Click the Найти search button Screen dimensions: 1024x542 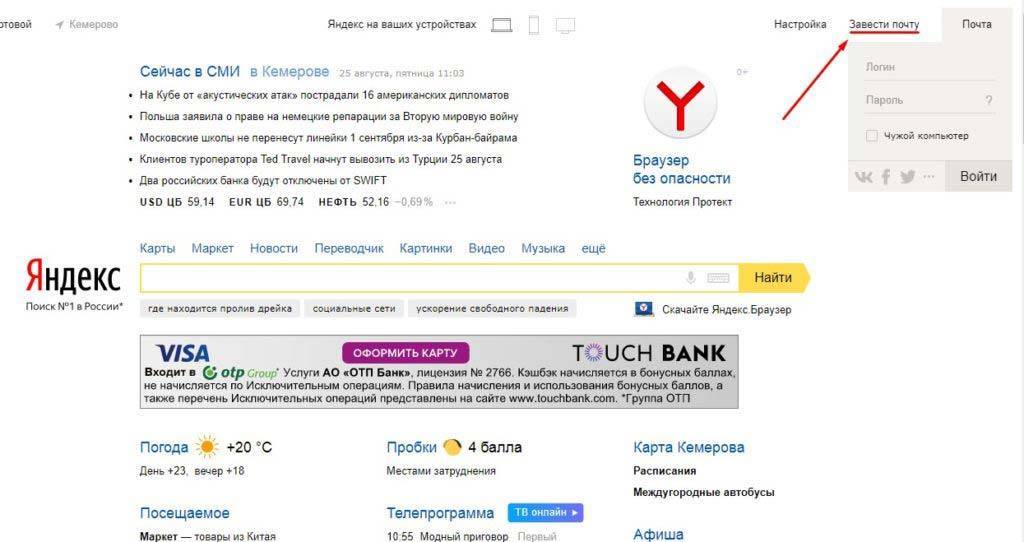tap(774, 278)
